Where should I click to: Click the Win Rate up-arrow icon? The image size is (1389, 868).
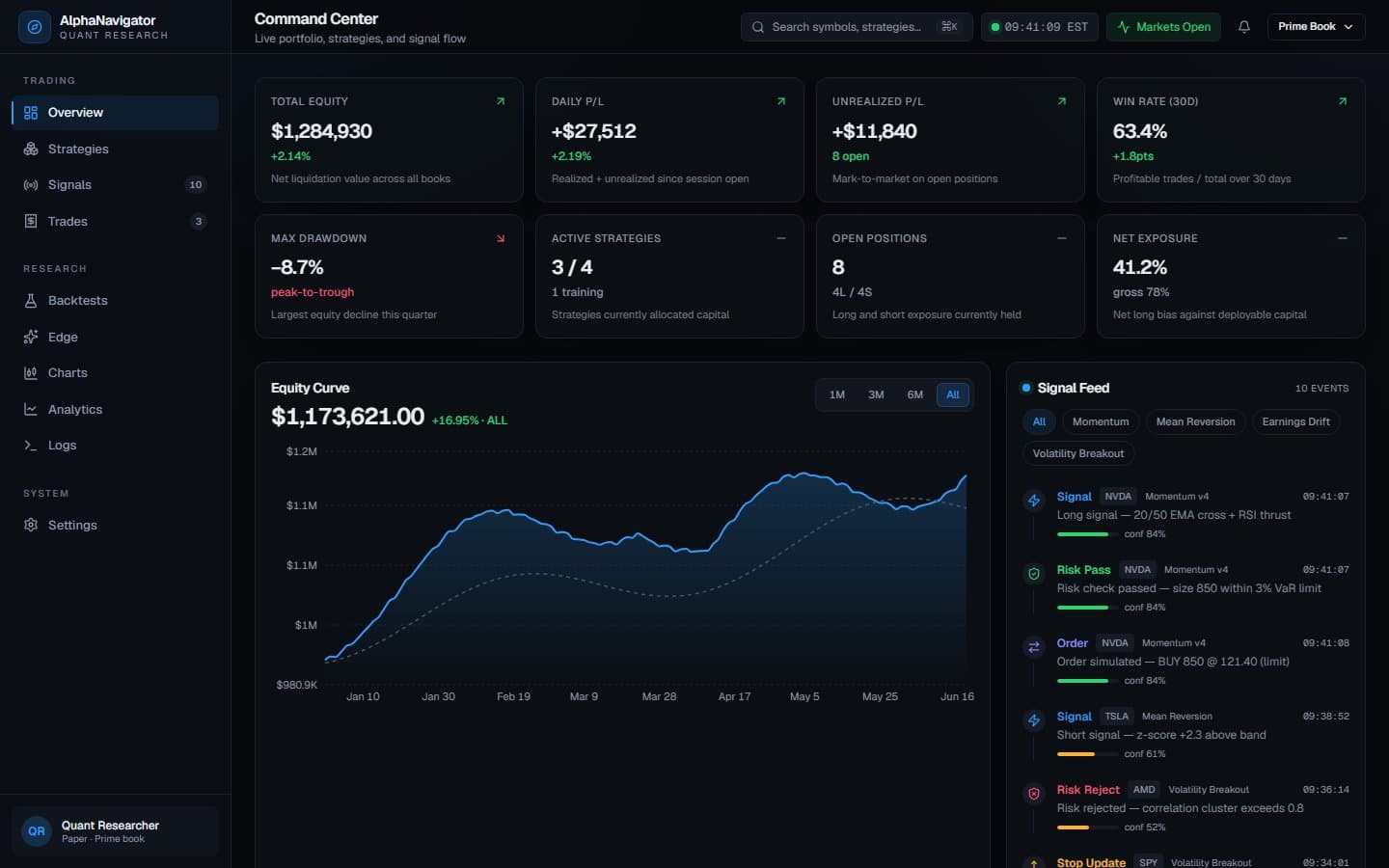tap(1343, 101)
